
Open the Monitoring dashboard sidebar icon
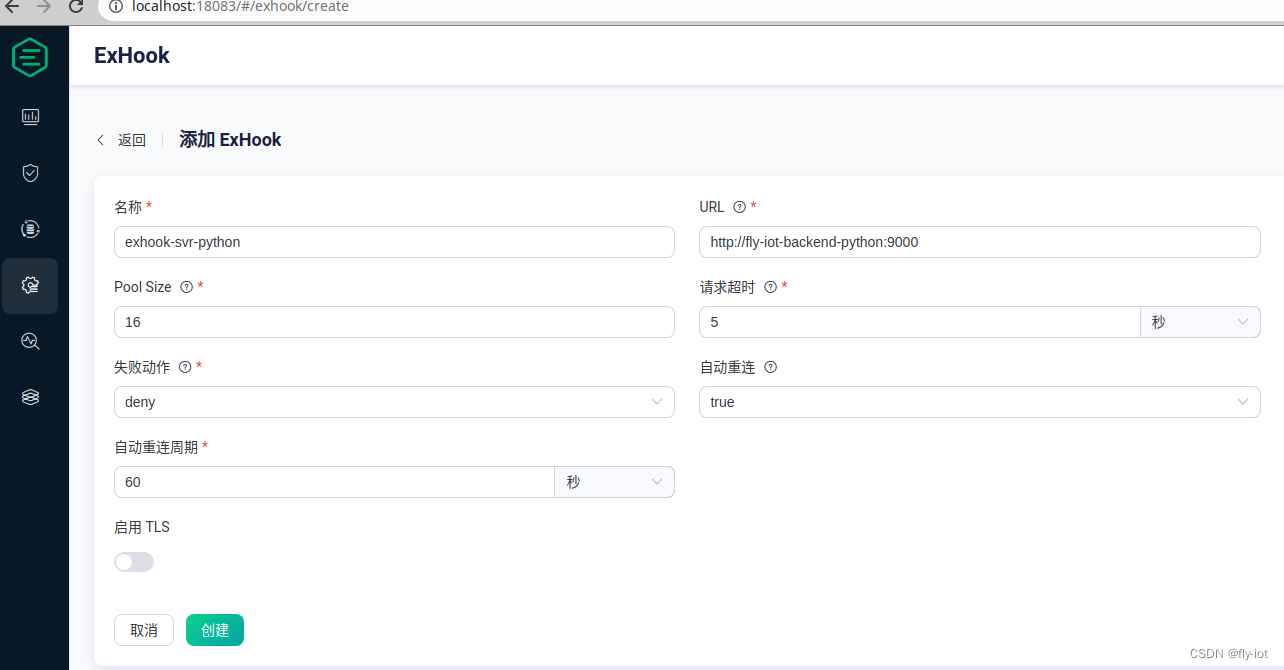30,117
